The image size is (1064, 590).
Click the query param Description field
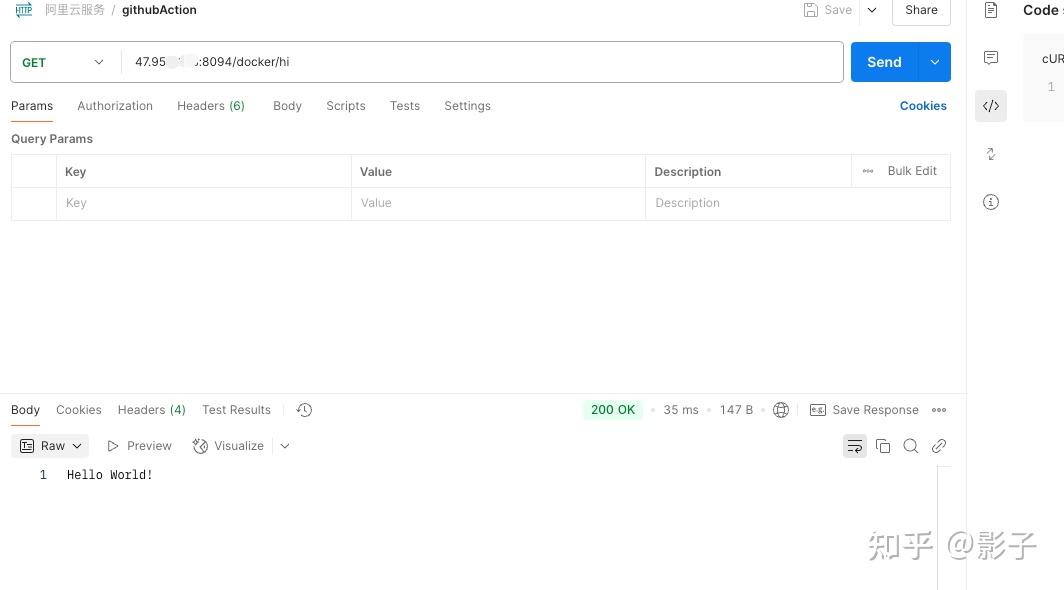click(x=798, y=203)
